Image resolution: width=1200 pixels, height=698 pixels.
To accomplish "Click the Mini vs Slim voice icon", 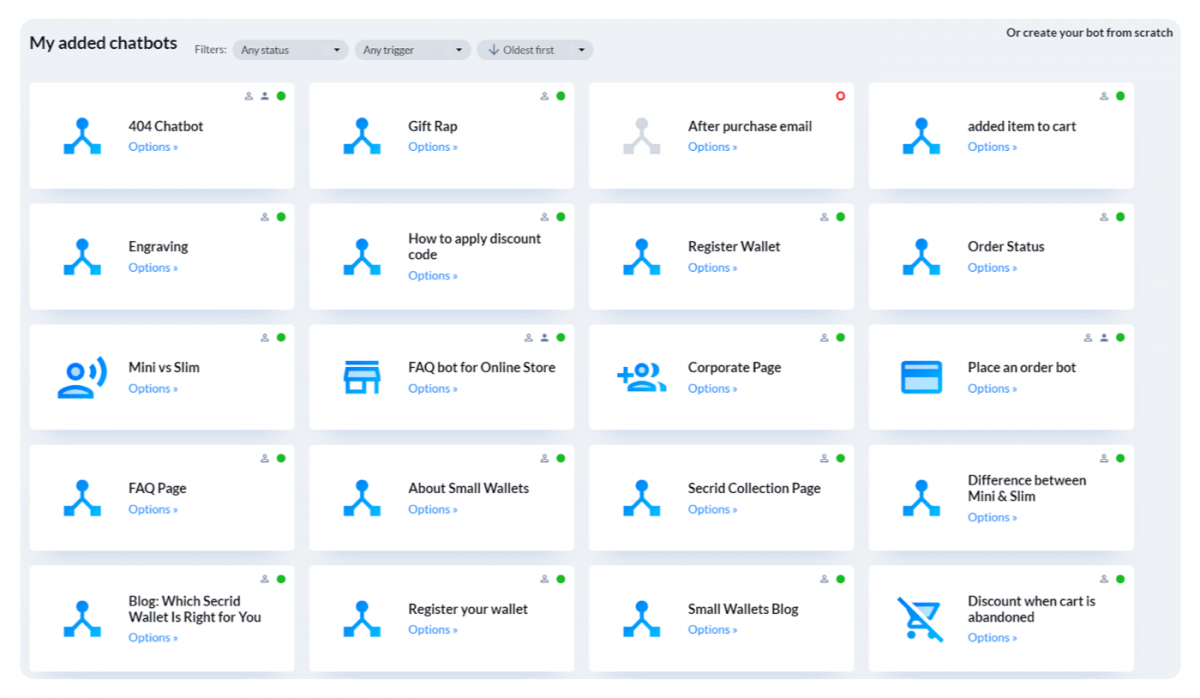I will (x=82, y=377).
